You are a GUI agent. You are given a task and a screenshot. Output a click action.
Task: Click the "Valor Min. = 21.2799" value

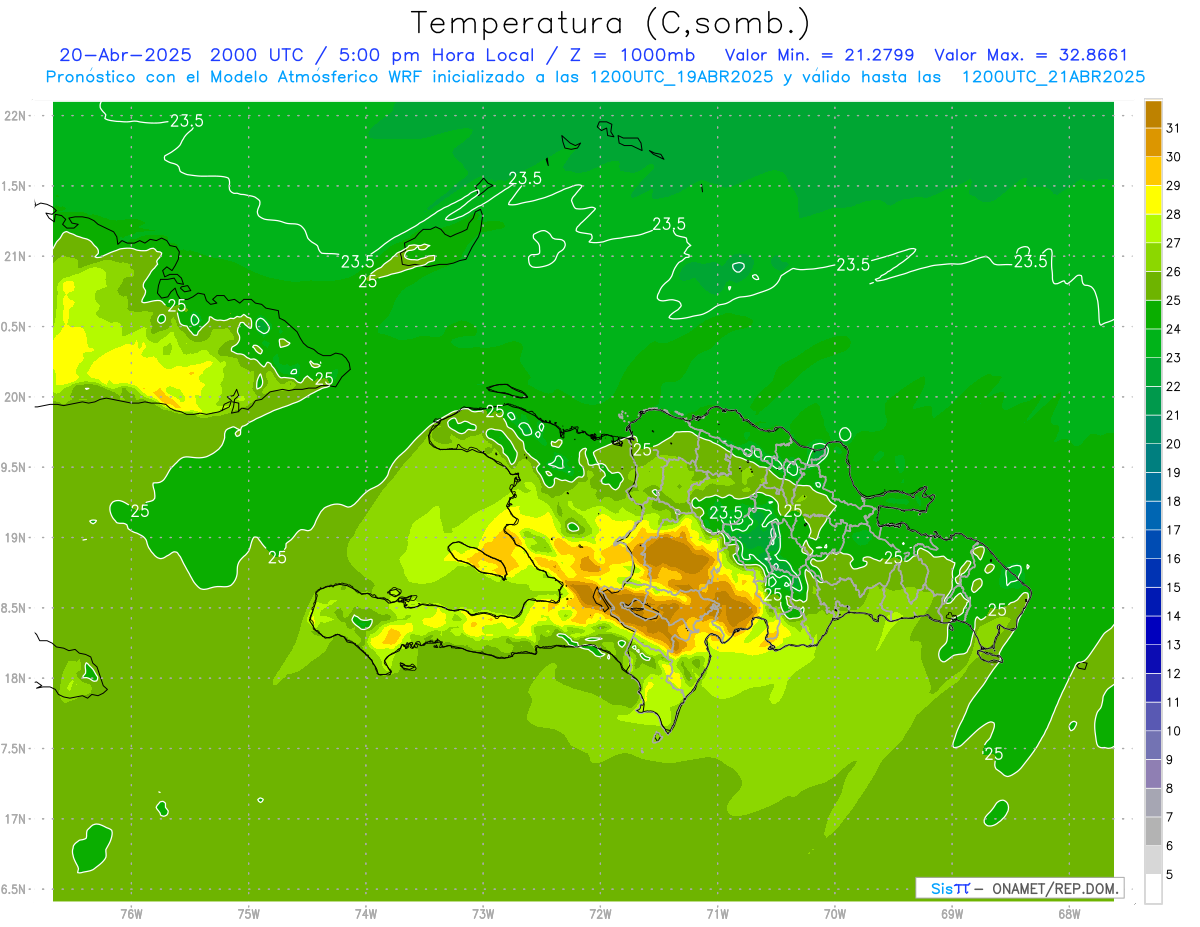click(819, 55)
